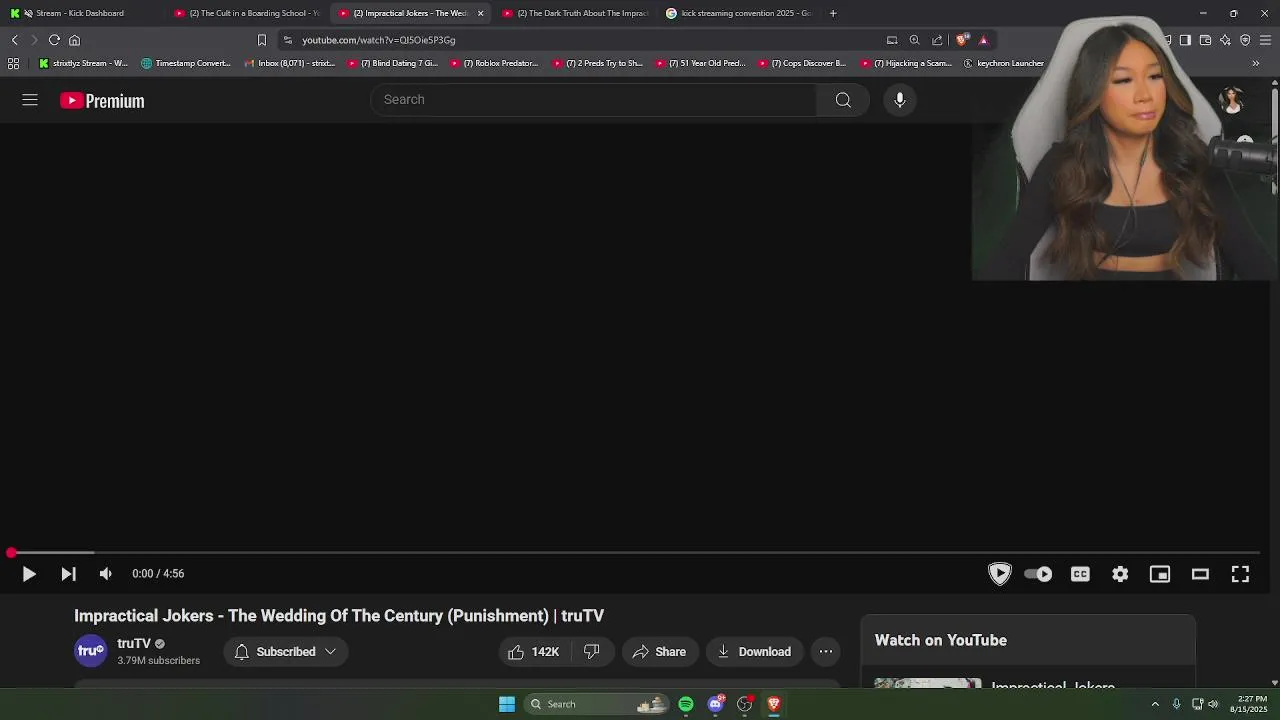This screenshot has height=720, width=1280.
Task: Open the YouTube account avatar menu
Action: pos(1232,100)
